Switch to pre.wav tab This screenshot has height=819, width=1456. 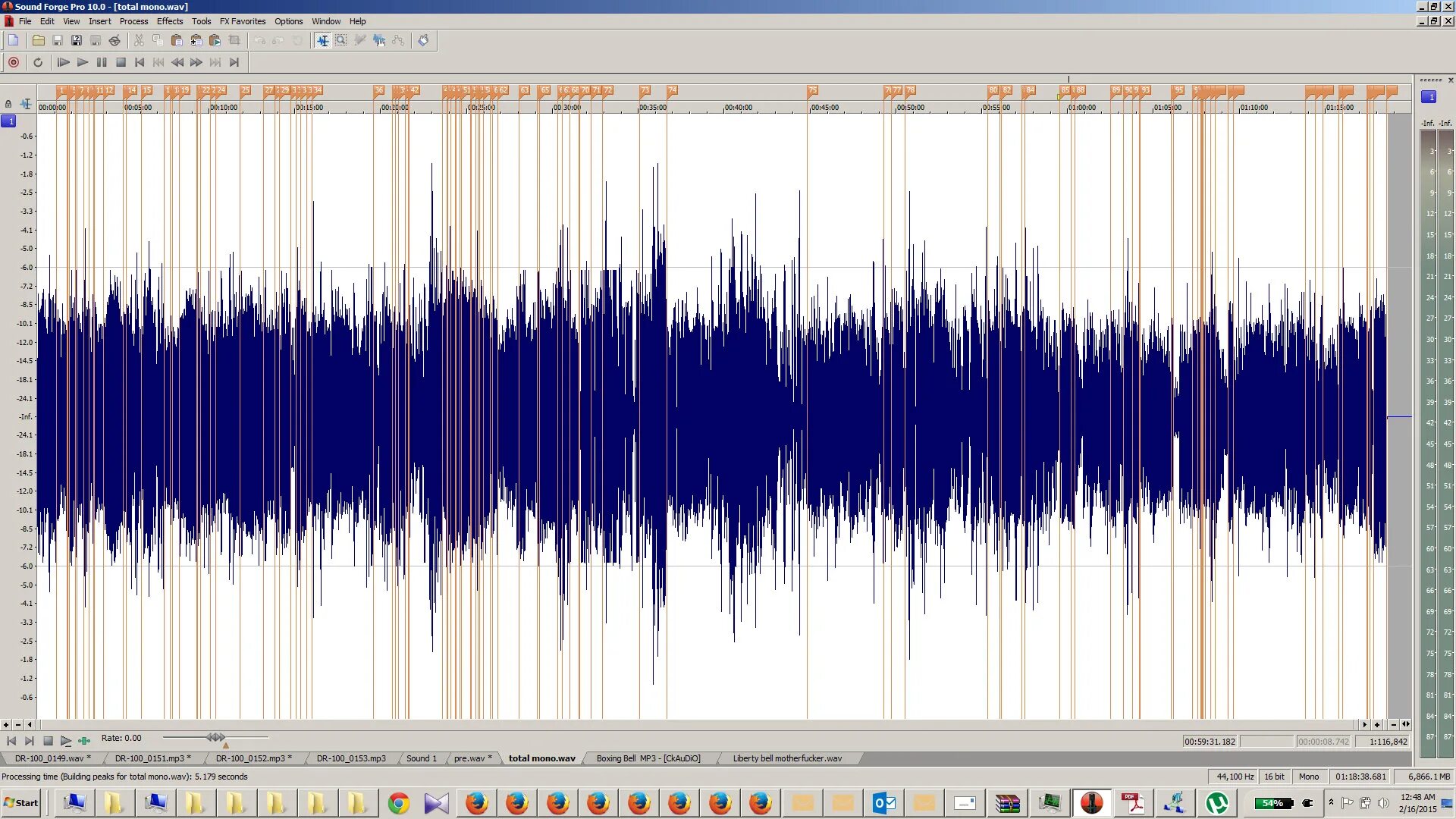coord(472,758)
